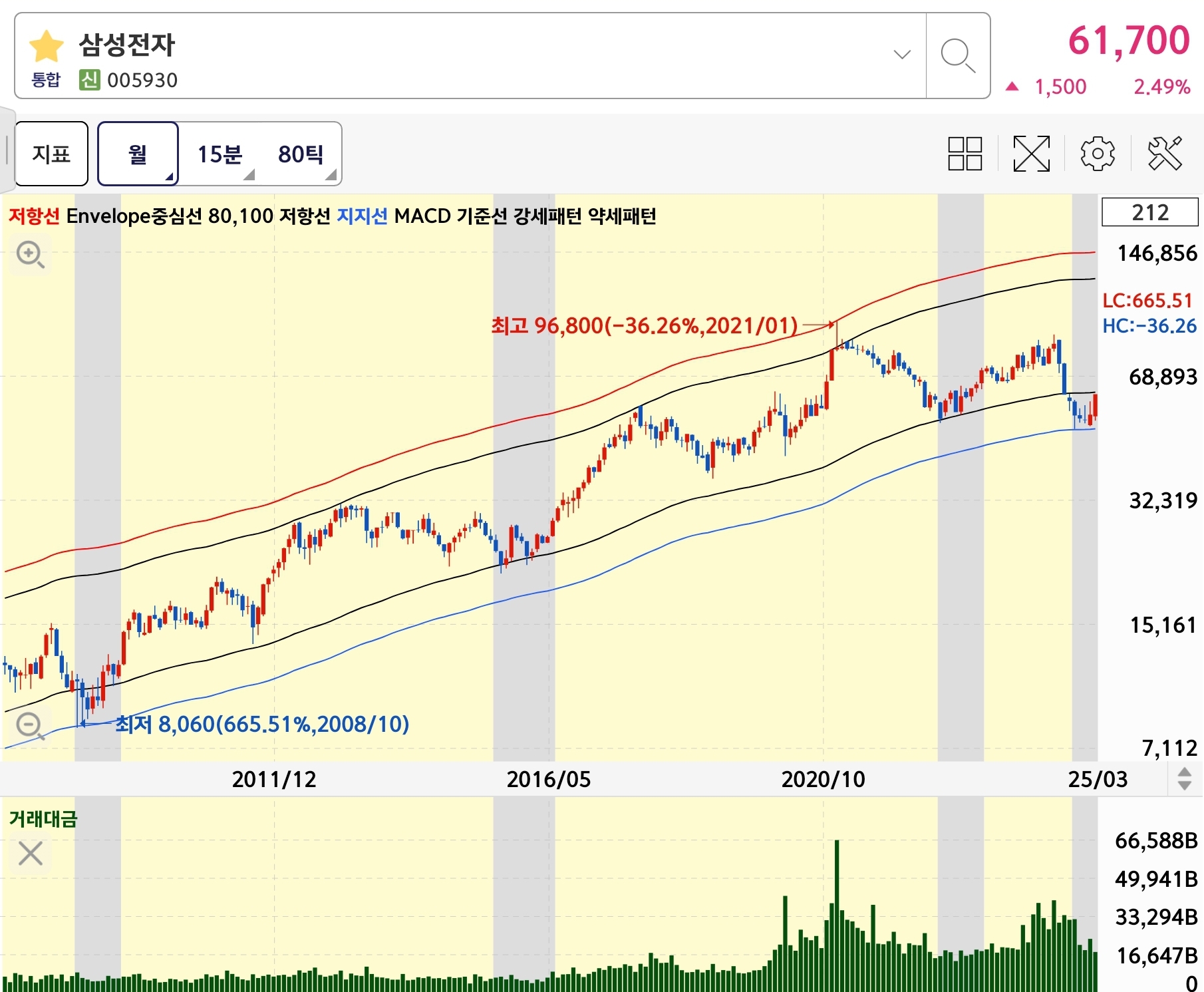The width and height of the screenshot is (1204, 992).
Task: Select the 80틱 tick period tab
Action: (301, 154)
